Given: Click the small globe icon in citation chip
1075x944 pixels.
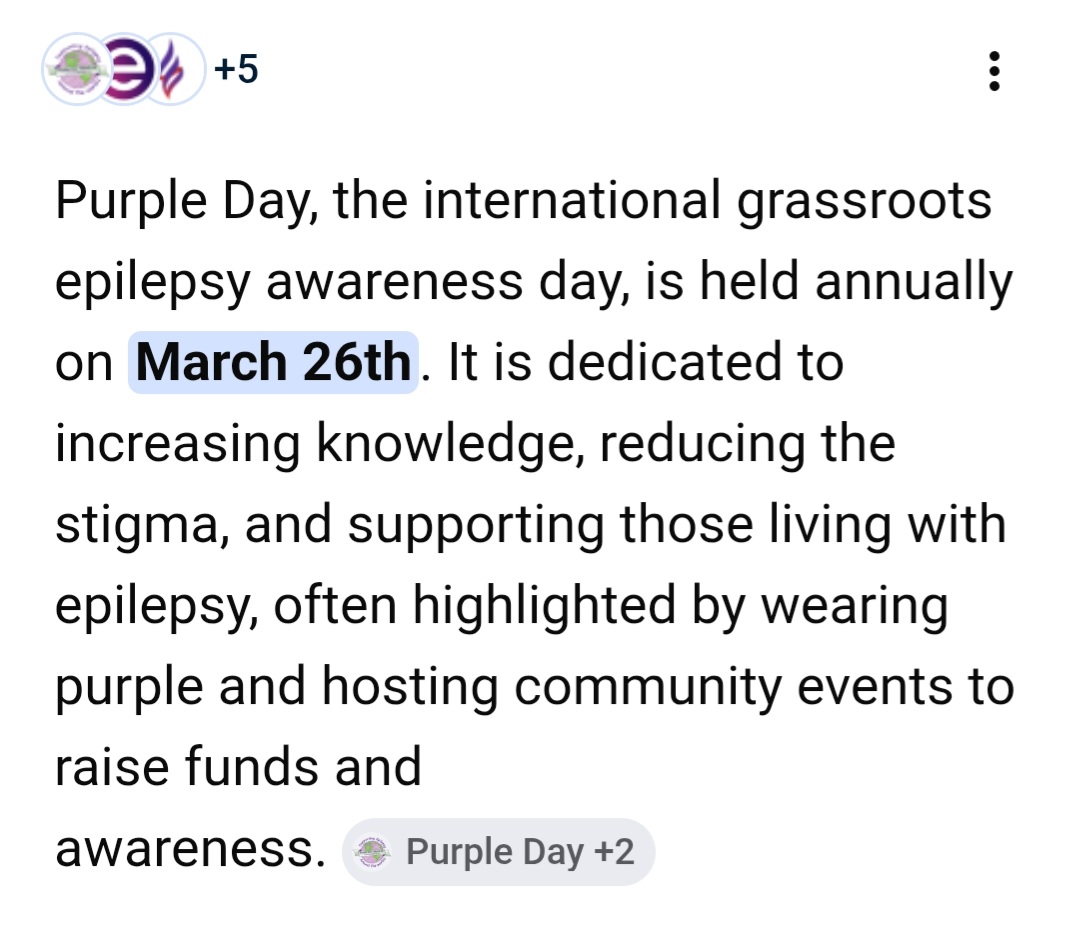Looking at the screenshot, I should (374, 852).
